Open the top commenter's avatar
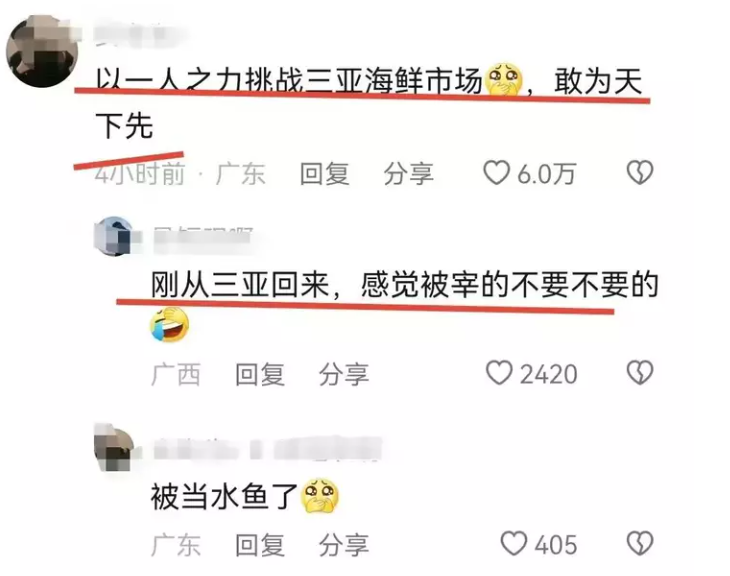Viewport: 730px width, 576px height. point(42,51)
